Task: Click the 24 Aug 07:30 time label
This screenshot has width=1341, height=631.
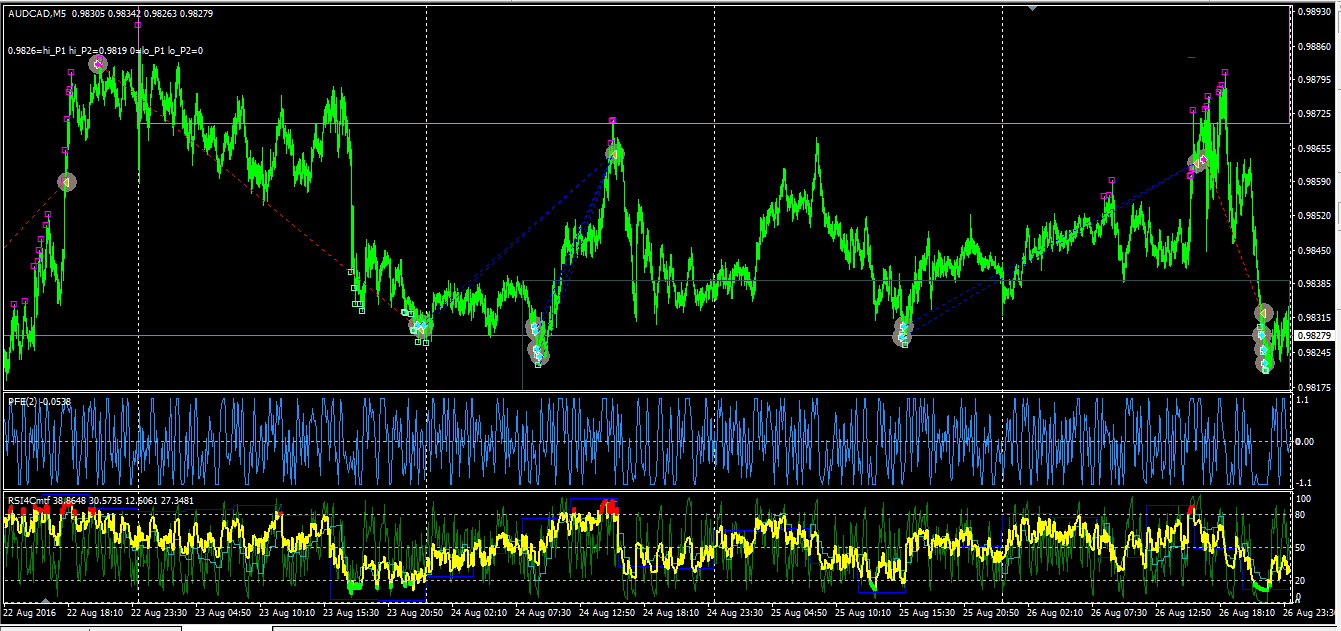Action: pos(545,612)
